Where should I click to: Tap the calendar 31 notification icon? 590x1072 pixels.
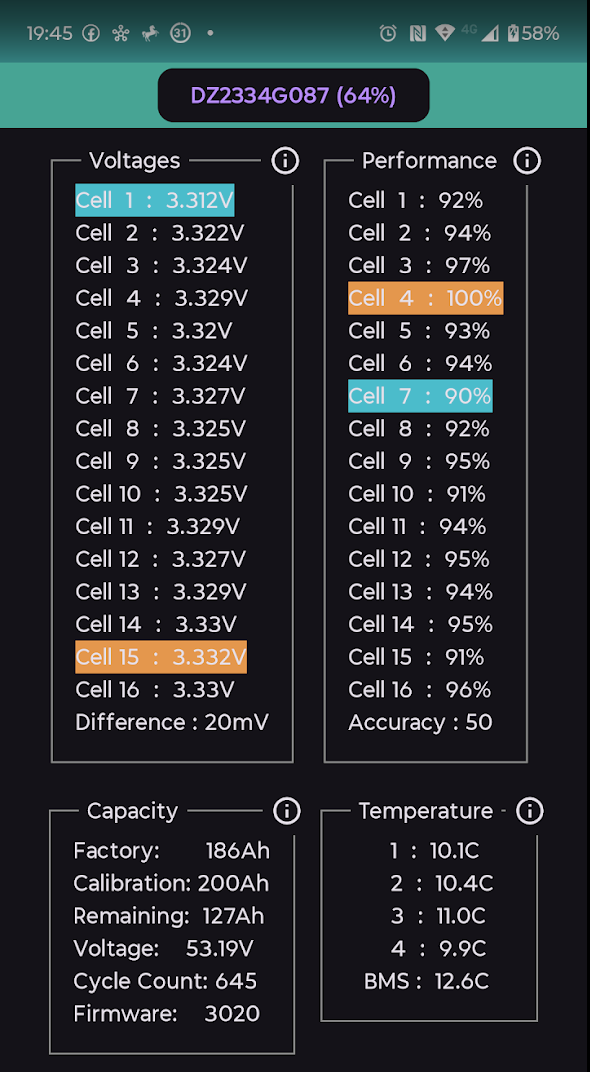click(x=180, y=33)
